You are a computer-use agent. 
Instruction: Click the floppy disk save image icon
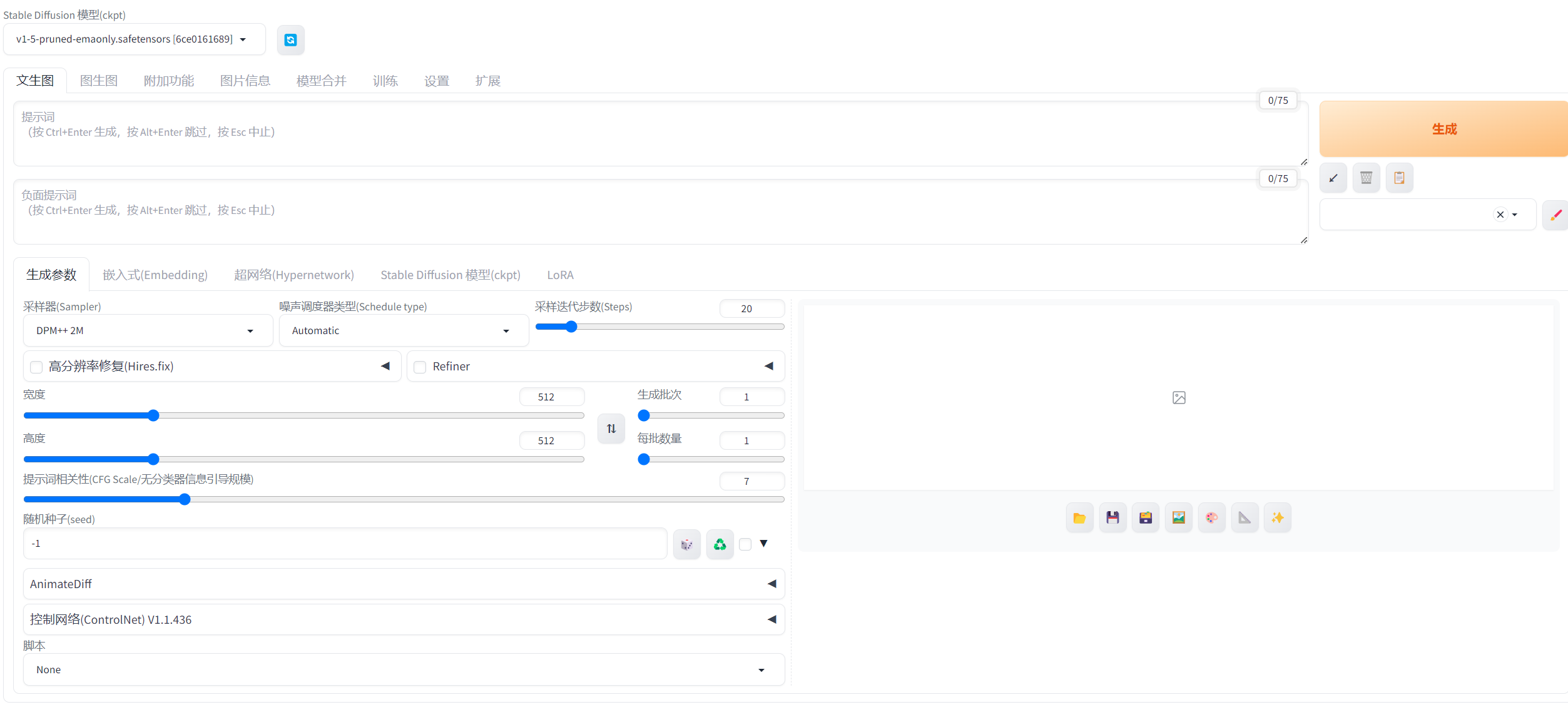click(1112, 518)
